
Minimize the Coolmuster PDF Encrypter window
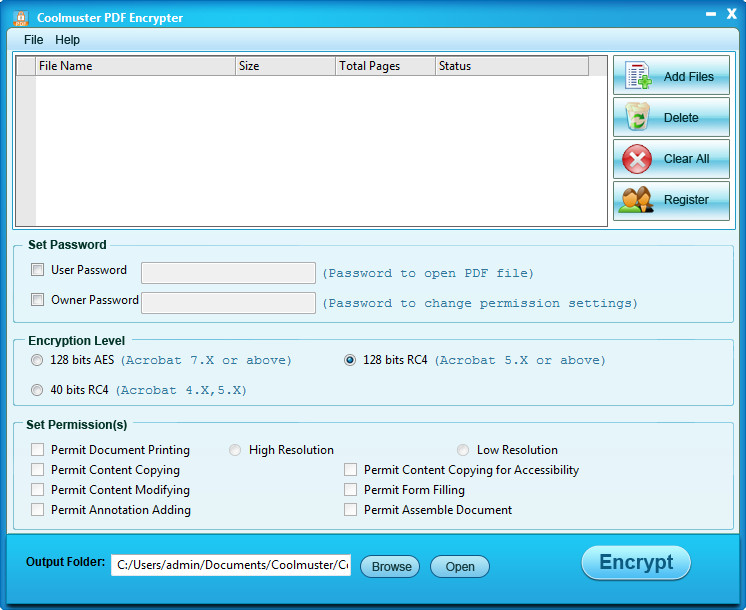coord(711,14)
